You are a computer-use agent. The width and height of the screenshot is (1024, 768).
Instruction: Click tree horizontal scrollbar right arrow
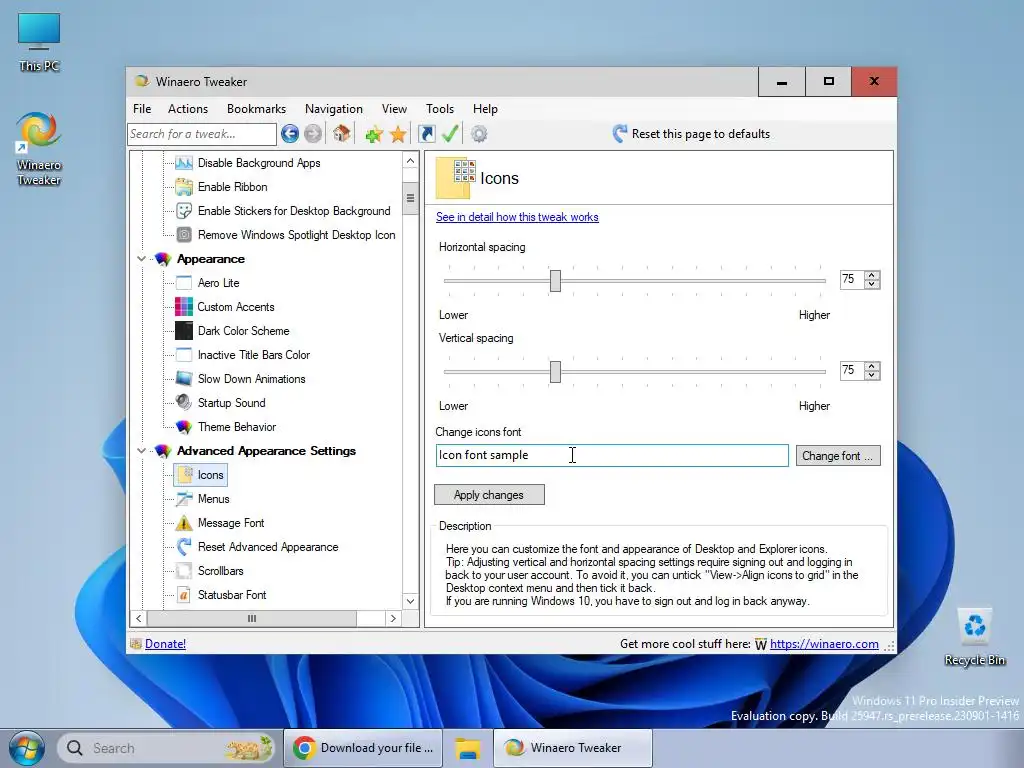click(x=393, y=618)
